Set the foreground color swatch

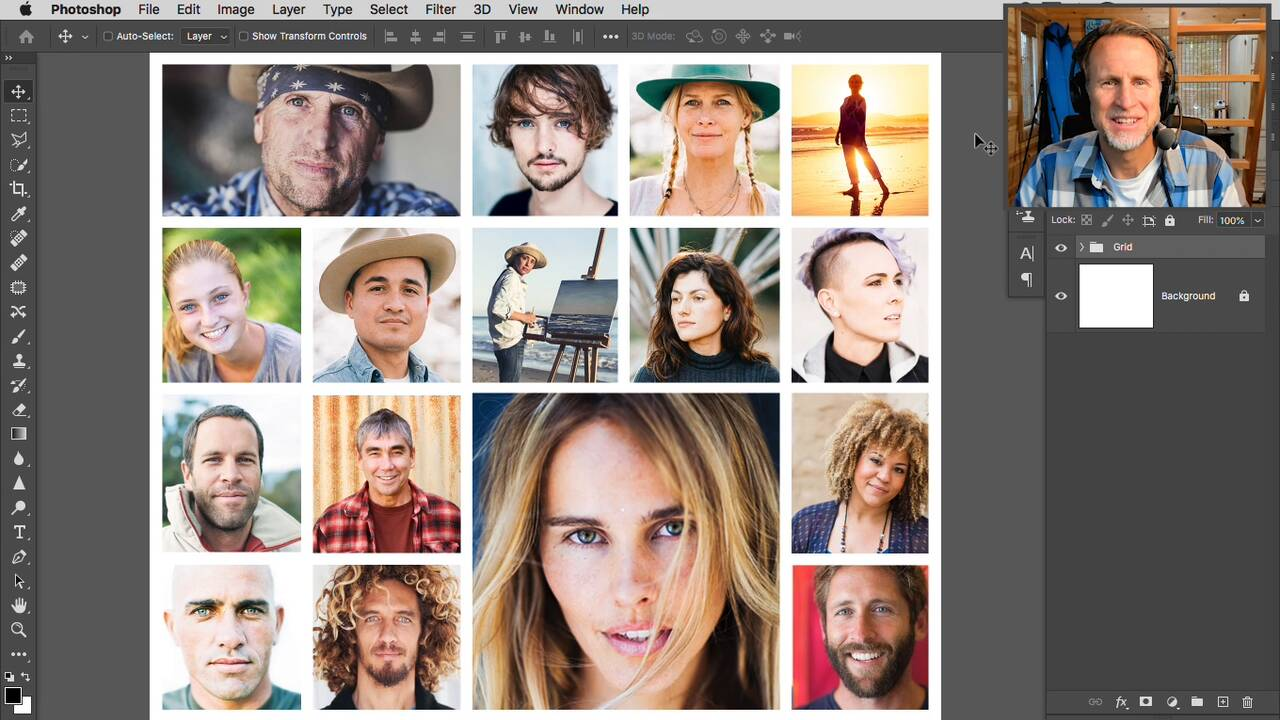(x=13, y=695)
